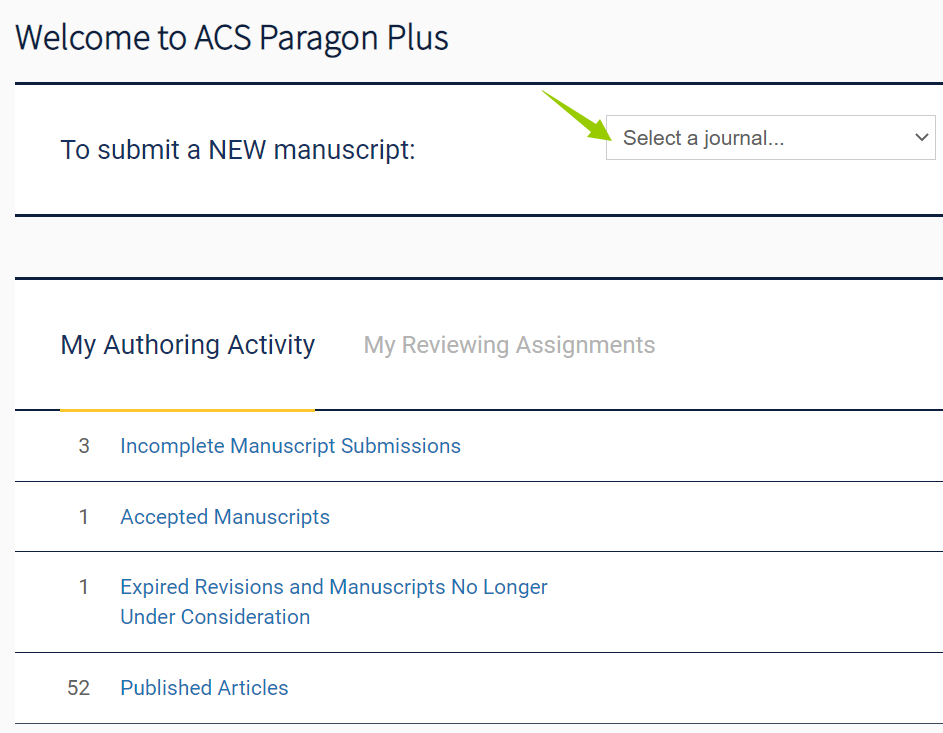Click the Welcome to ACS Paragon Plus heading
The width and height of the screenshot is (943, 733).
[x=232, y=38]
